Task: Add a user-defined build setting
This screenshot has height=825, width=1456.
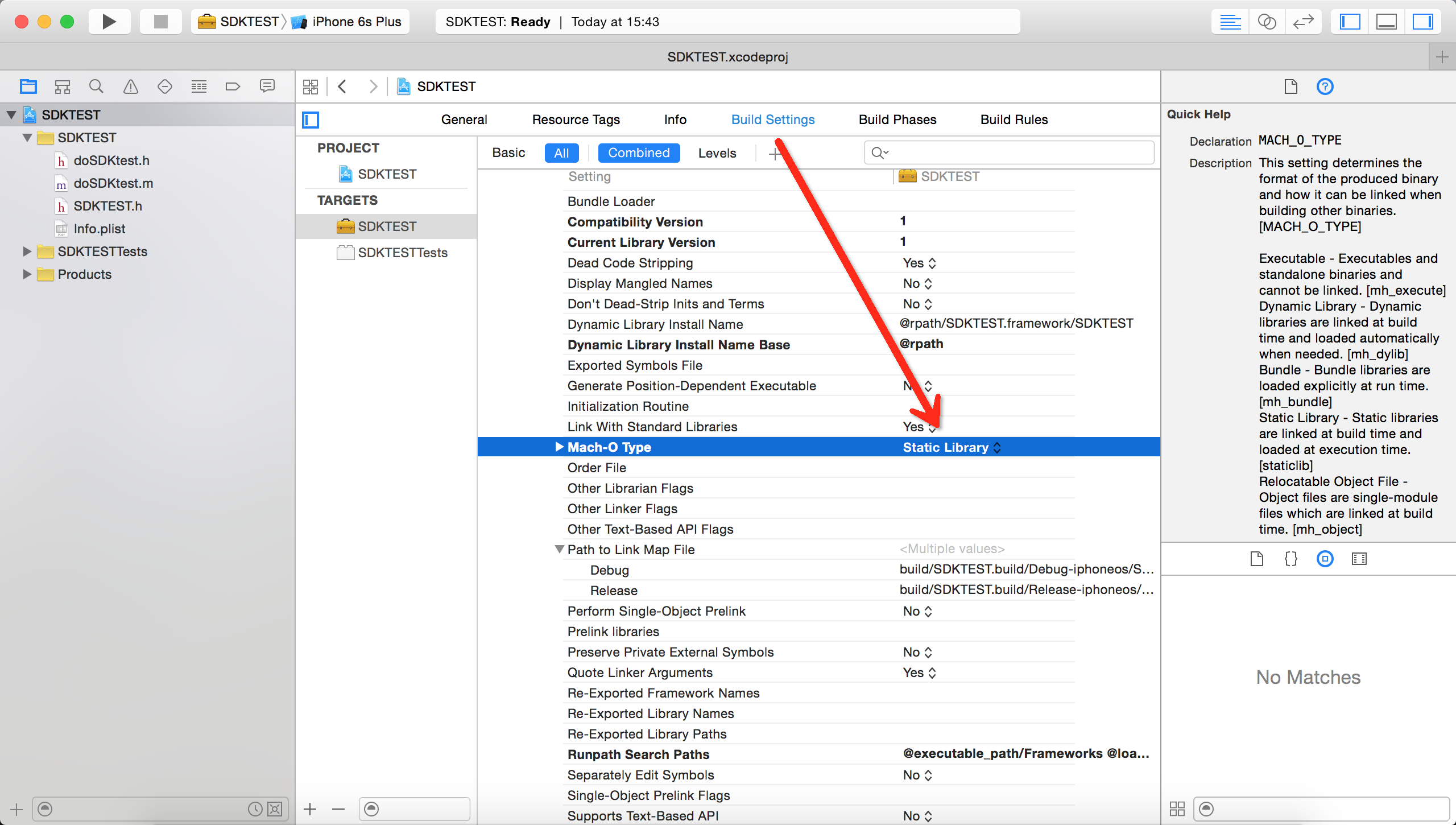Action: [775, 153]
